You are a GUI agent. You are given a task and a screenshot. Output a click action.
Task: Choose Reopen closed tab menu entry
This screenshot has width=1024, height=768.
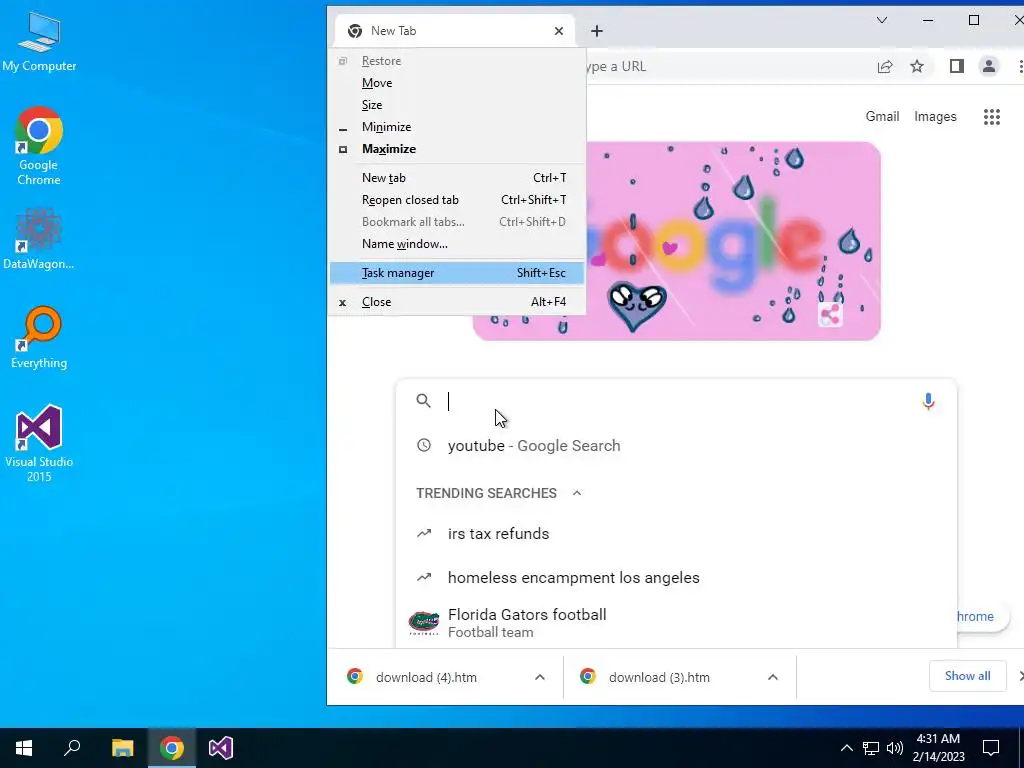pos(456,200)
